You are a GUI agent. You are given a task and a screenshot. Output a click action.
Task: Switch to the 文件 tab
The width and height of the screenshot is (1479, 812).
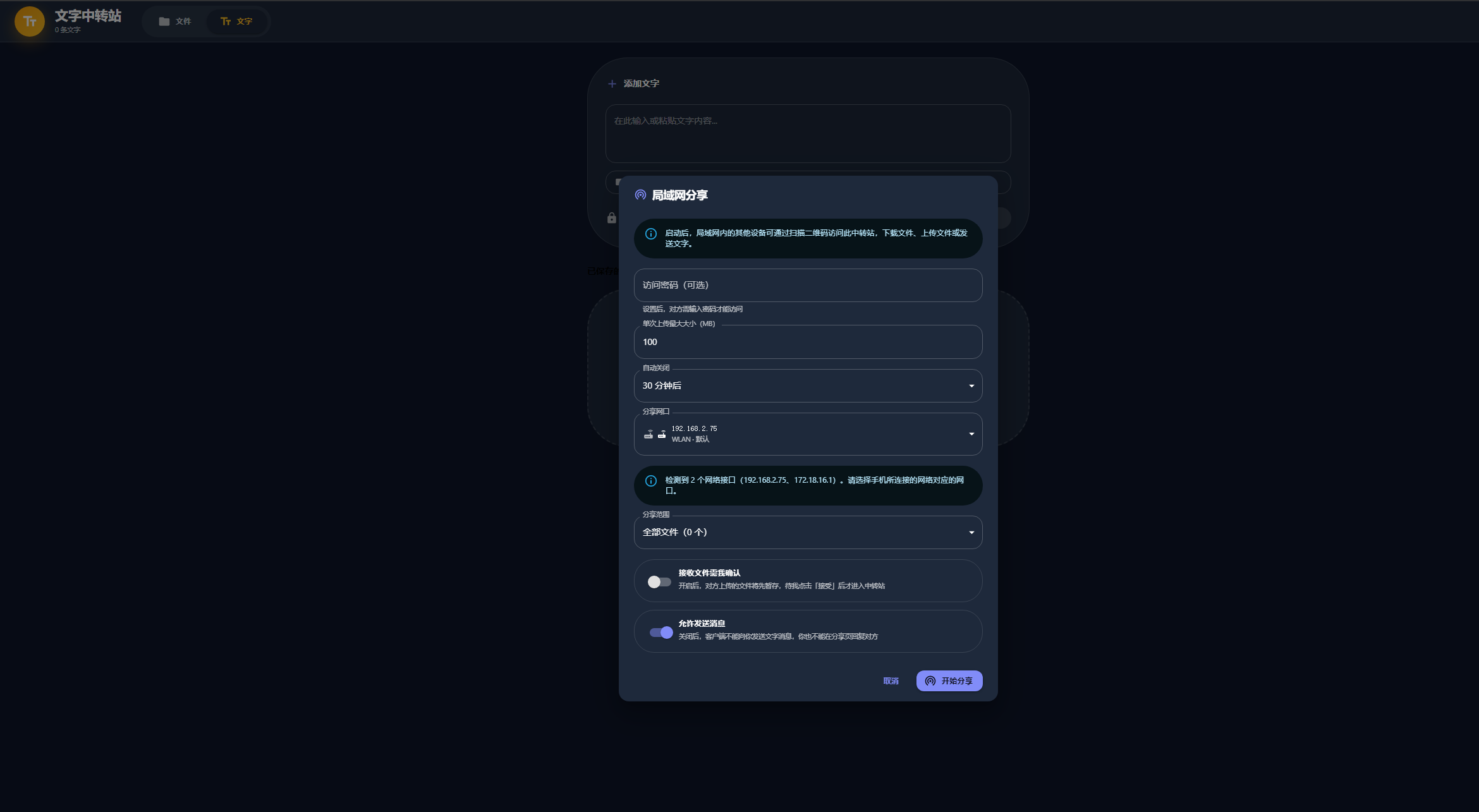coord(175,21)
